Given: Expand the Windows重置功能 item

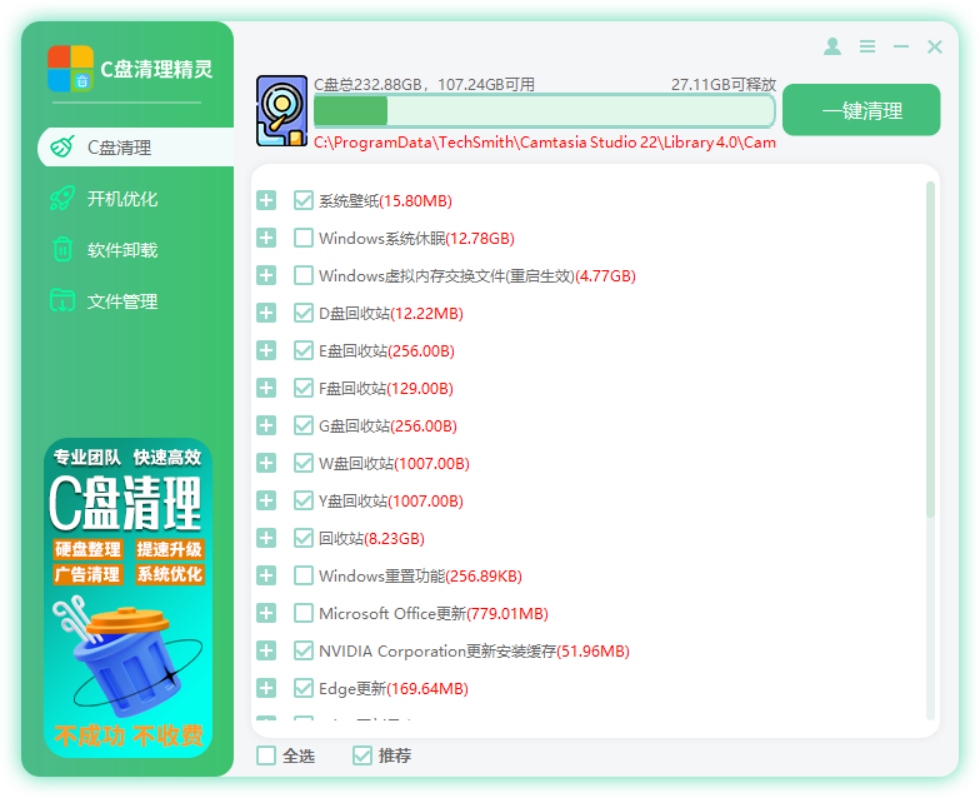Looking at the screenshot, I should [266, 576].
